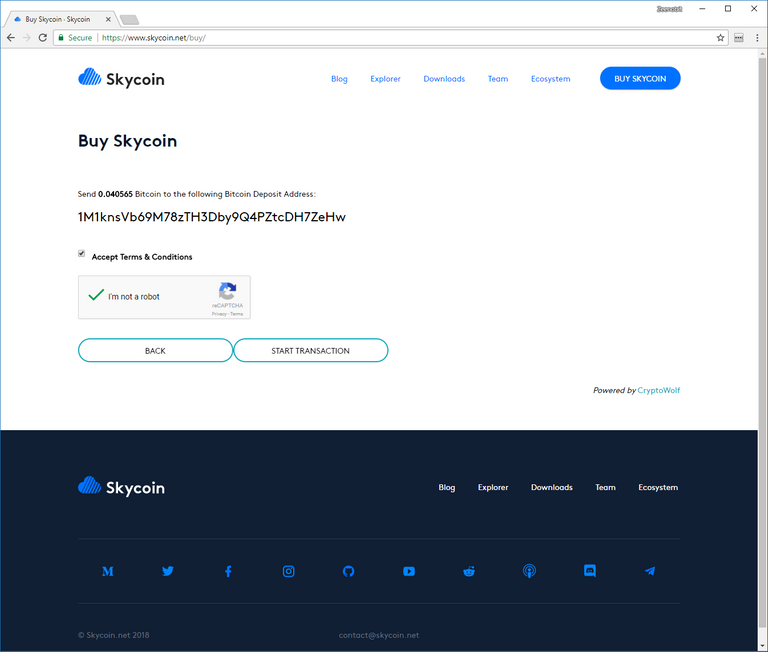Click the URL address bar
The image size is (768, 652).
click(392, 38)
